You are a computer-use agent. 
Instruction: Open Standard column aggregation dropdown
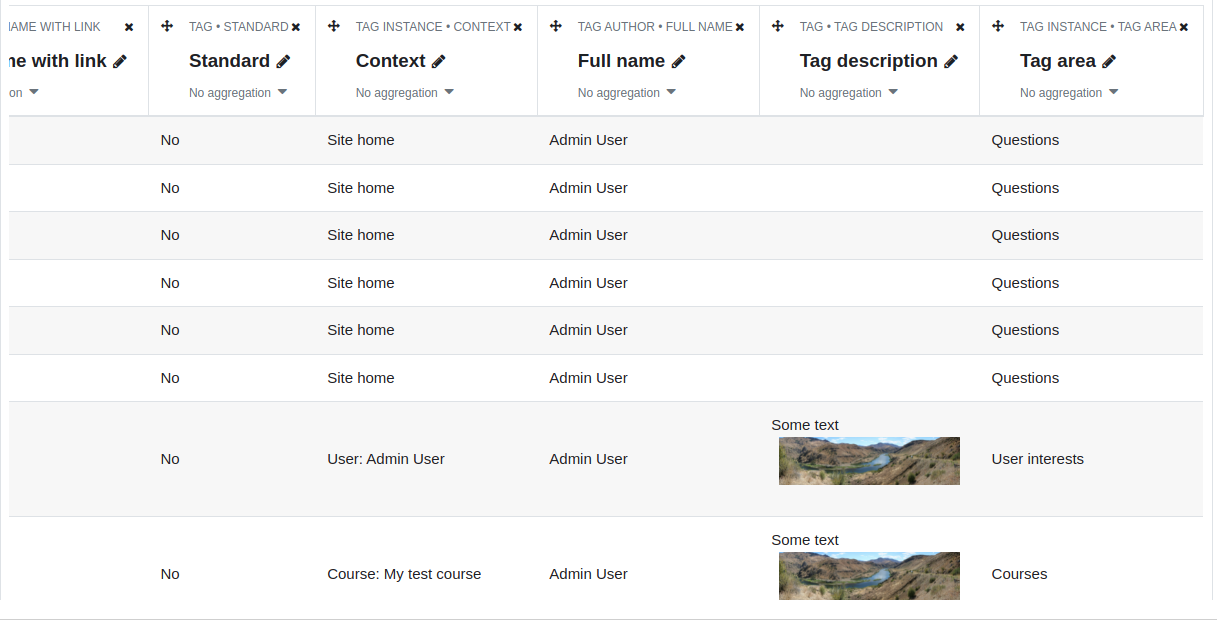238,93
